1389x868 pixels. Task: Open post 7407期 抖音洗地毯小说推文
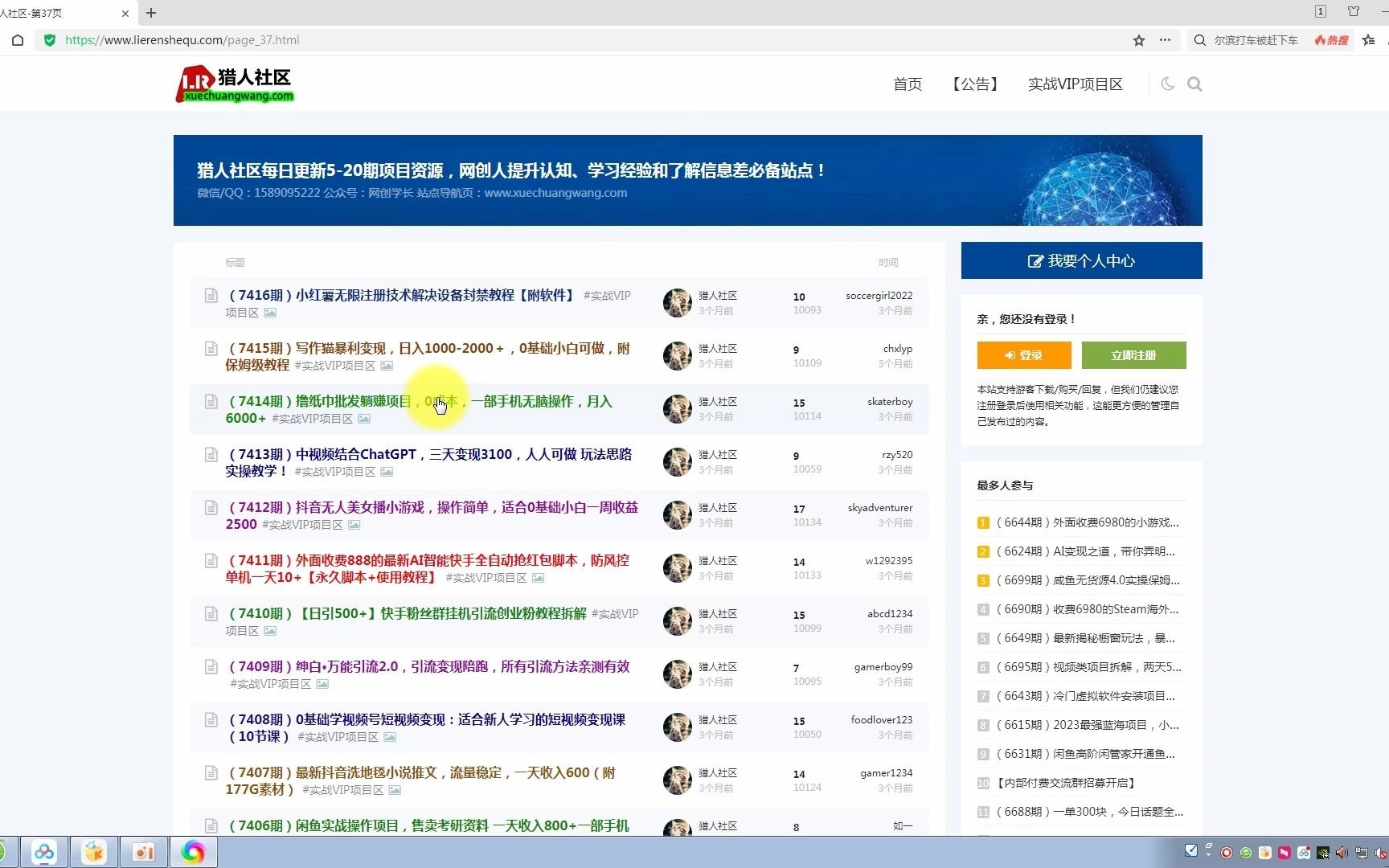pyautogui.click(x=420, y=780)
